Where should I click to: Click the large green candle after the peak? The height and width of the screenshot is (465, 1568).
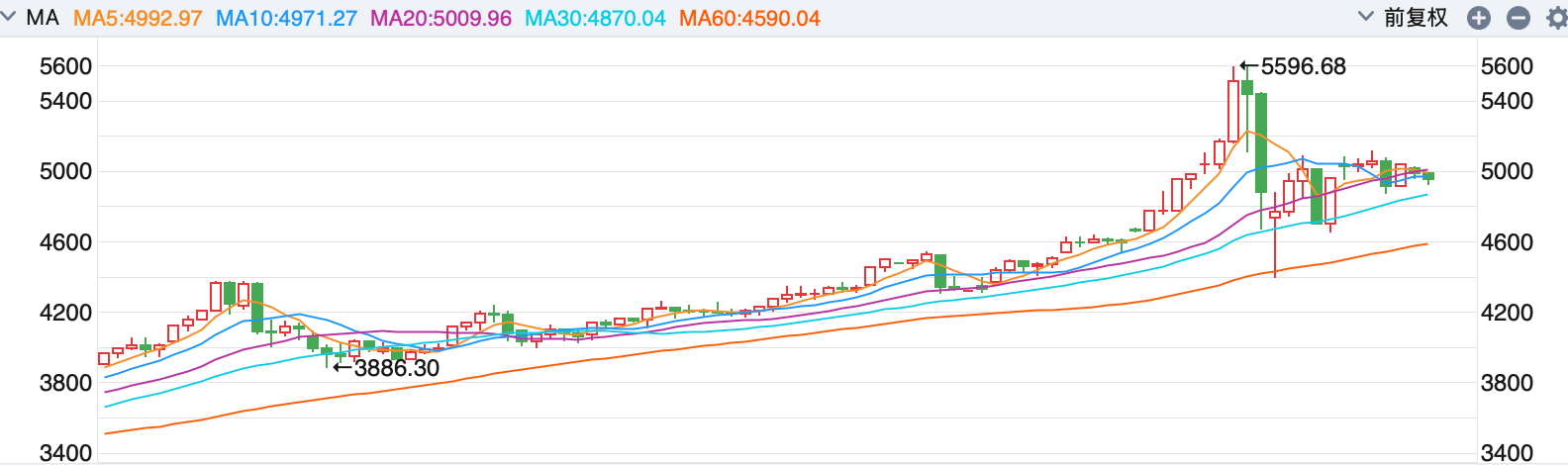pyautogui.click(x=1261, y=143)
